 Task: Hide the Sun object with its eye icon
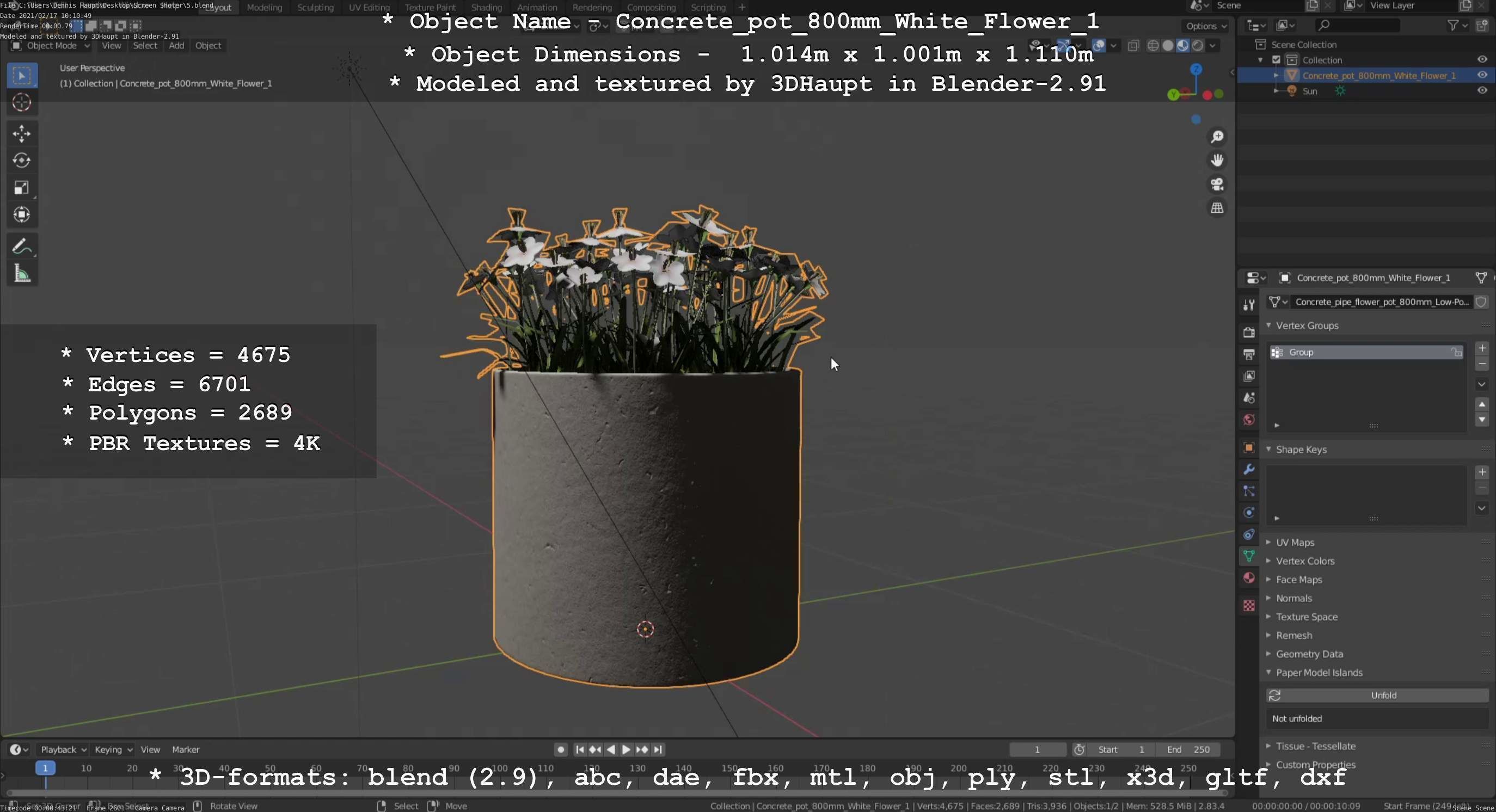tap(1482, 91)
